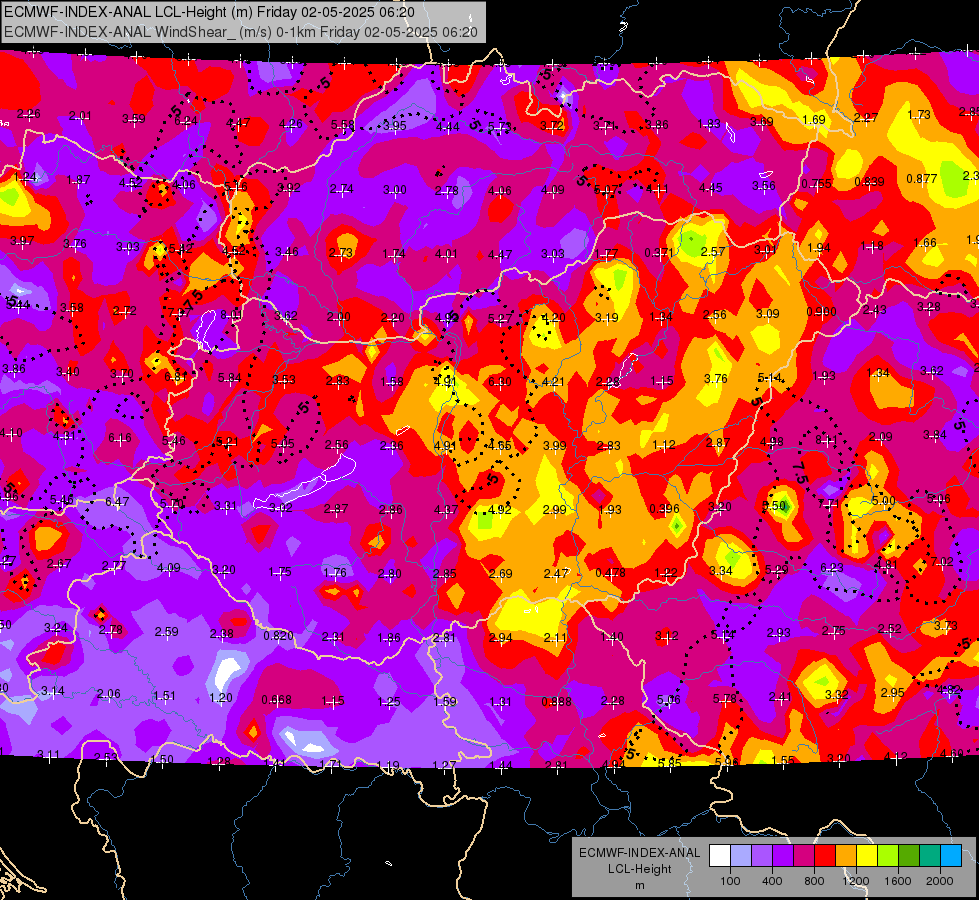Choose the orange legend swatch
Image resolution: width=979 pixels, height=900 pixels.
click(845, 856)
